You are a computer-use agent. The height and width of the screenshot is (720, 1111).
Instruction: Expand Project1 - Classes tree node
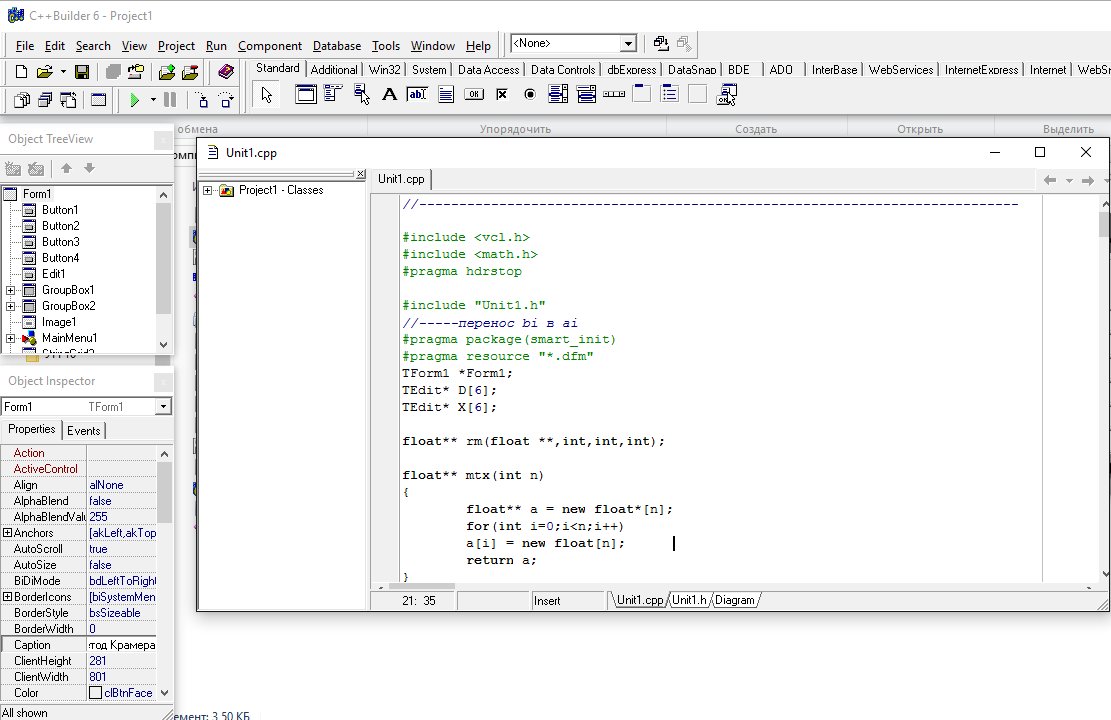pyautogui.click(x=208, y=190)
